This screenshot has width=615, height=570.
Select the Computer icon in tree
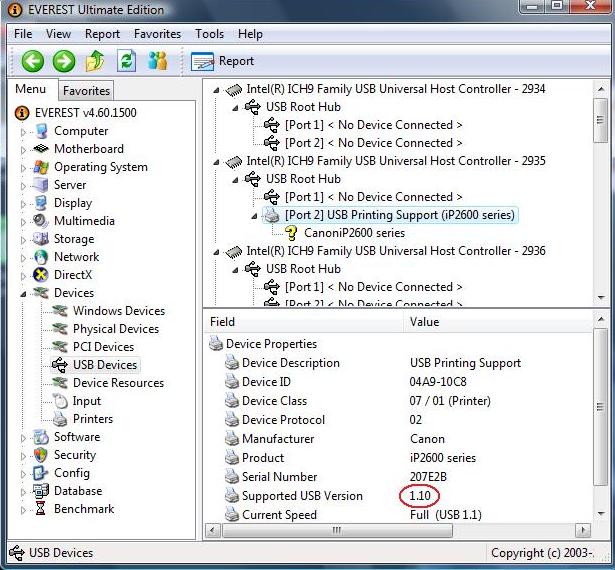(42, 131)
